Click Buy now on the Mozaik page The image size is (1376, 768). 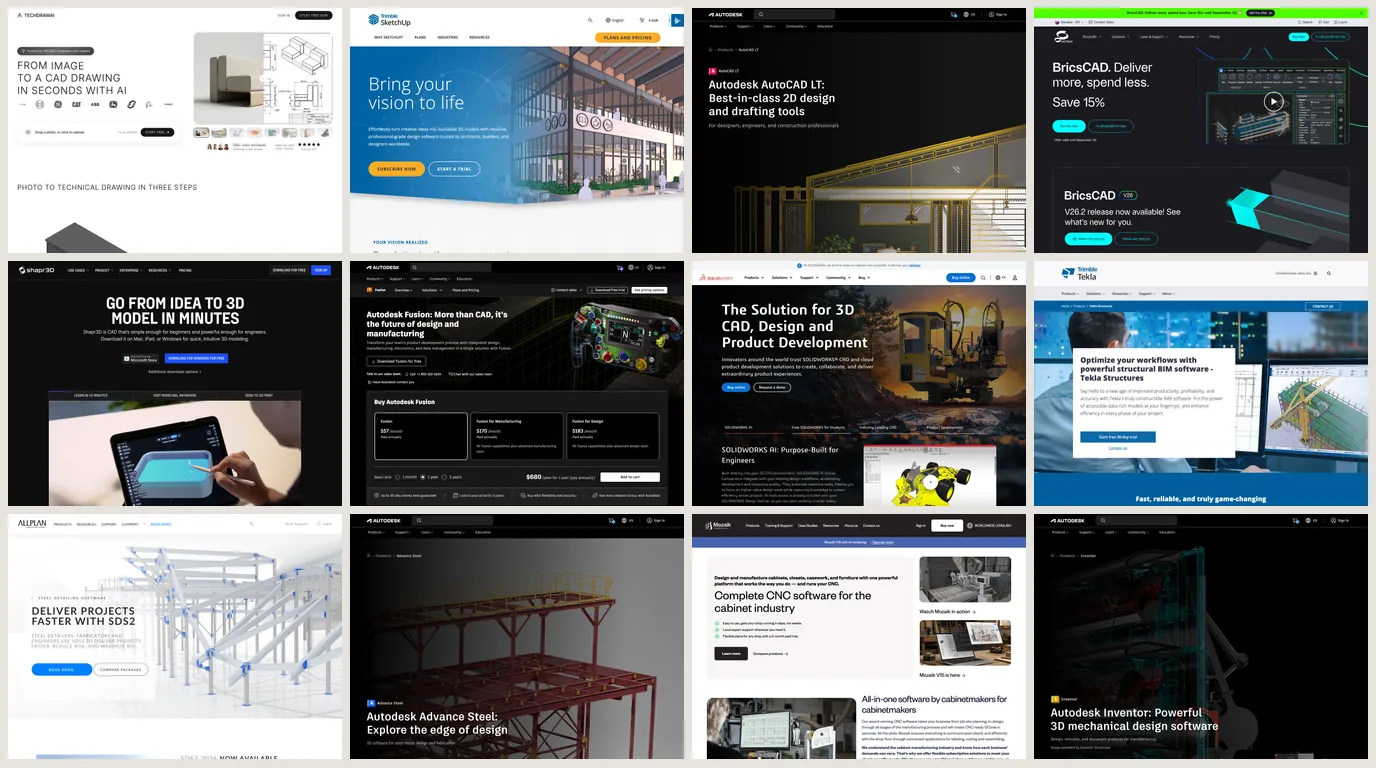pyautogui.click(x=947, y=525)
